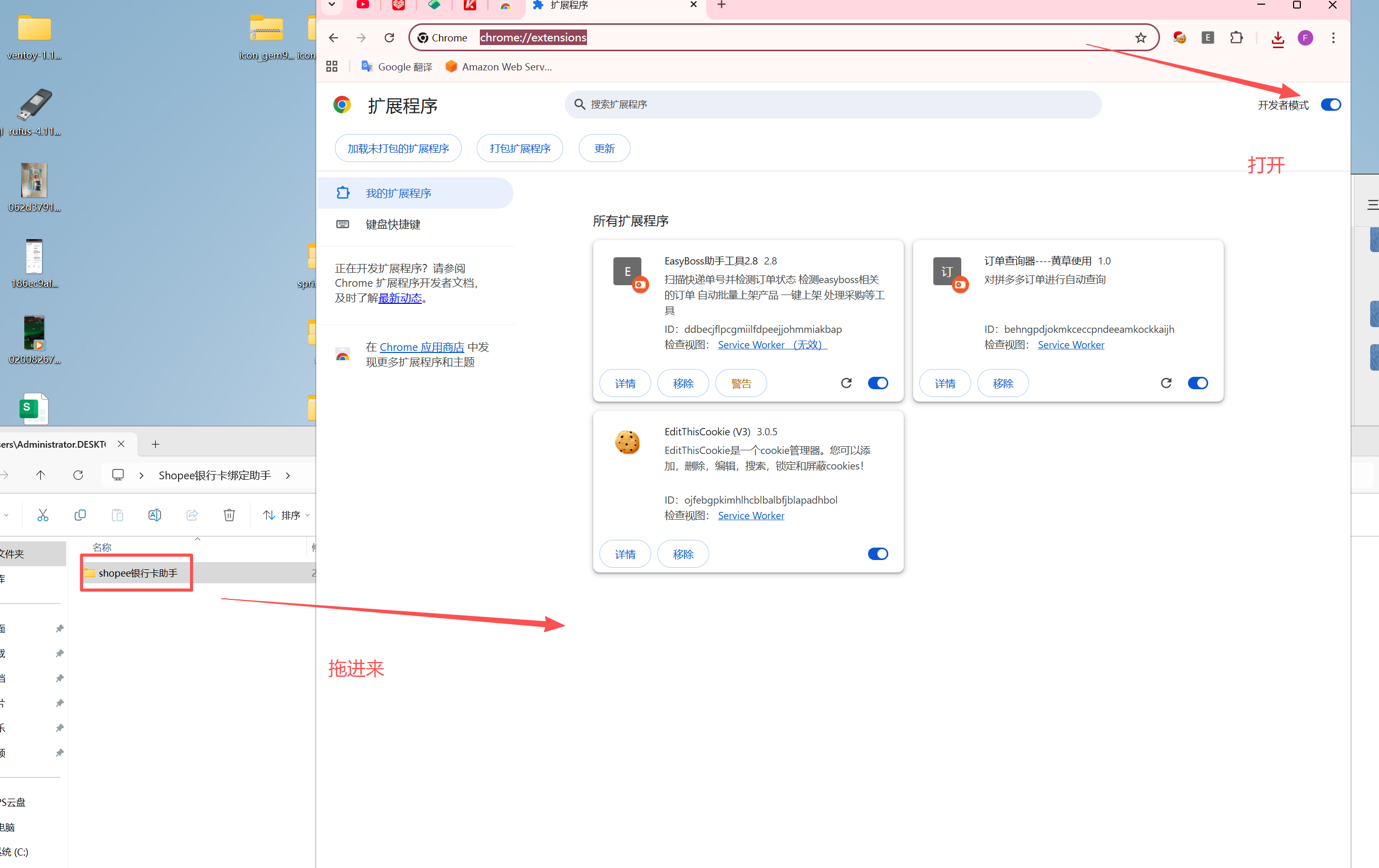Select 我的扩展程序 in the sidebar
This screenshot has width=1379, height=868.
(x=415, y=193)
